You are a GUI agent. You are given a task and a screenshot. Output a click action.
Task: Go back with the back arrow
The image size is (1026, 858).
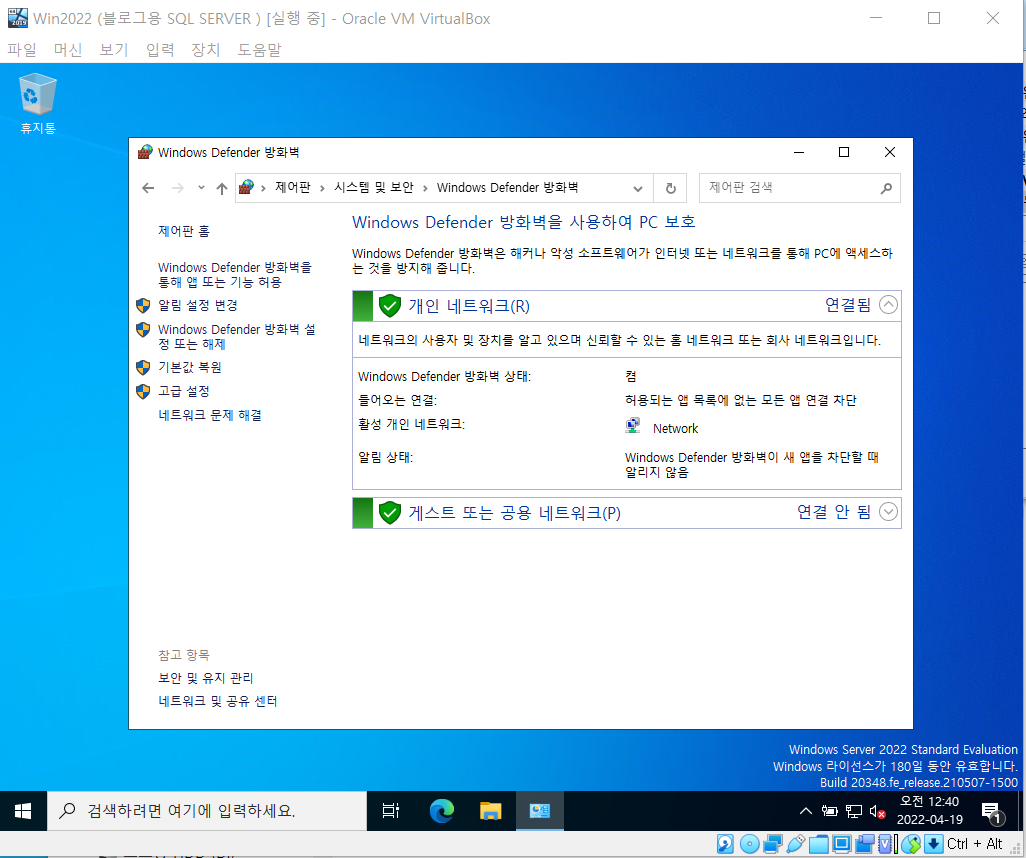148,188
